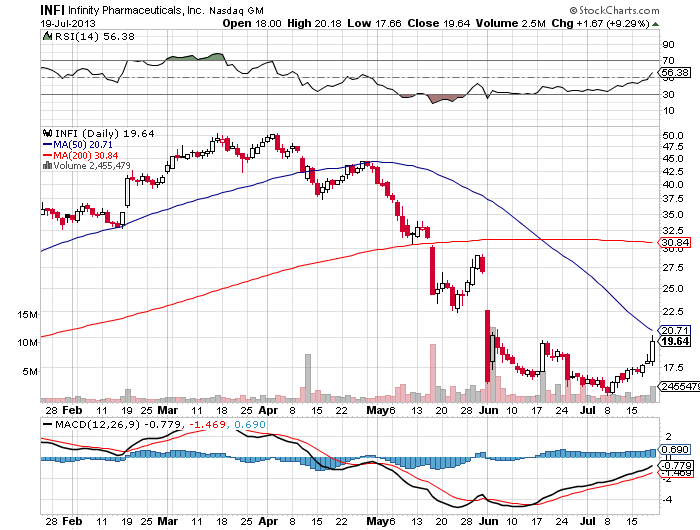Click the blue MA(50) legend line swatch
Image resolution: width=700 pixels, height=530 pixels.
tap(47, 144)
